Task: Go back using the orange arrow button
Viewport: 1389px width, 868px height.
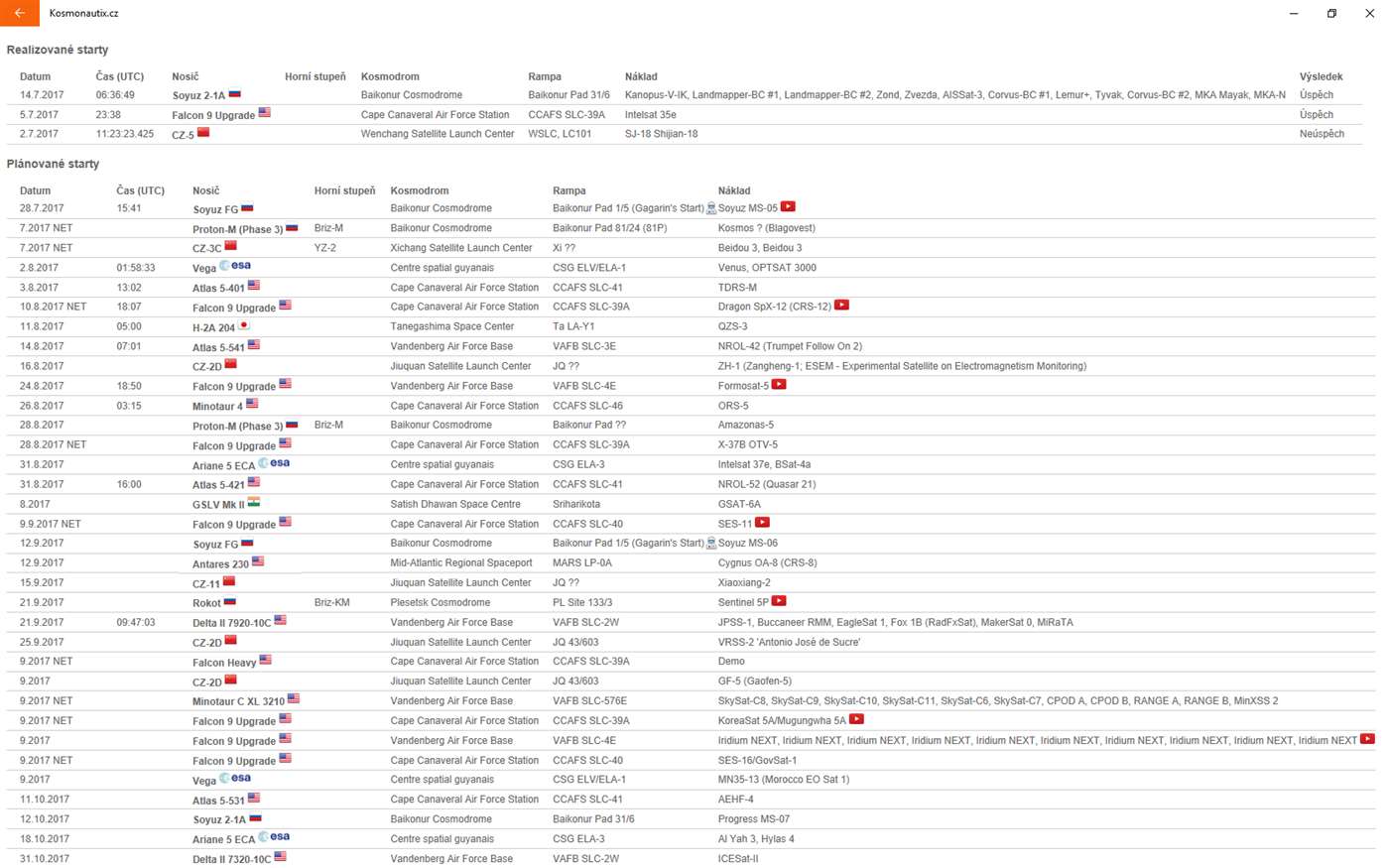Action: tap(20, 13)
